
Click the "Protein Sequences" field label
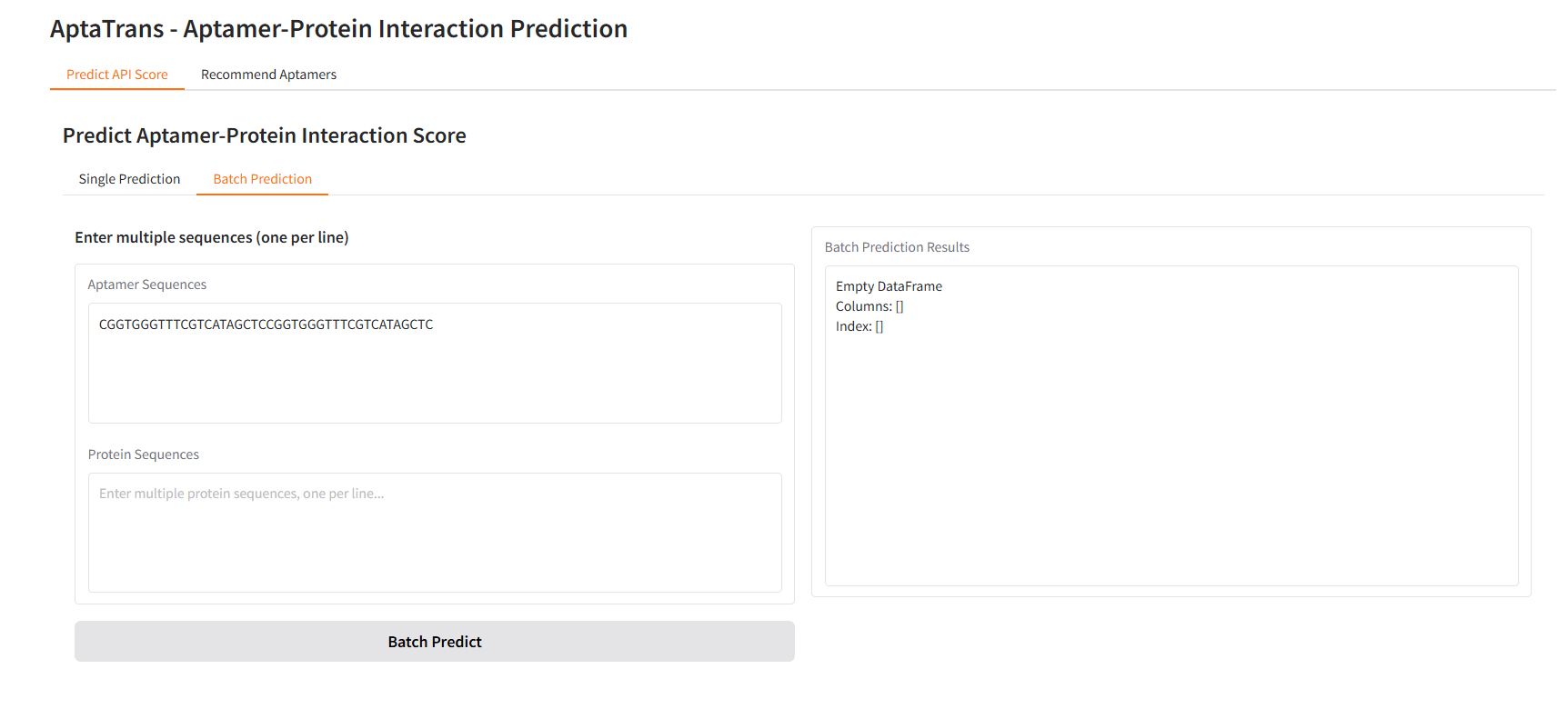(x=144, y=454)
